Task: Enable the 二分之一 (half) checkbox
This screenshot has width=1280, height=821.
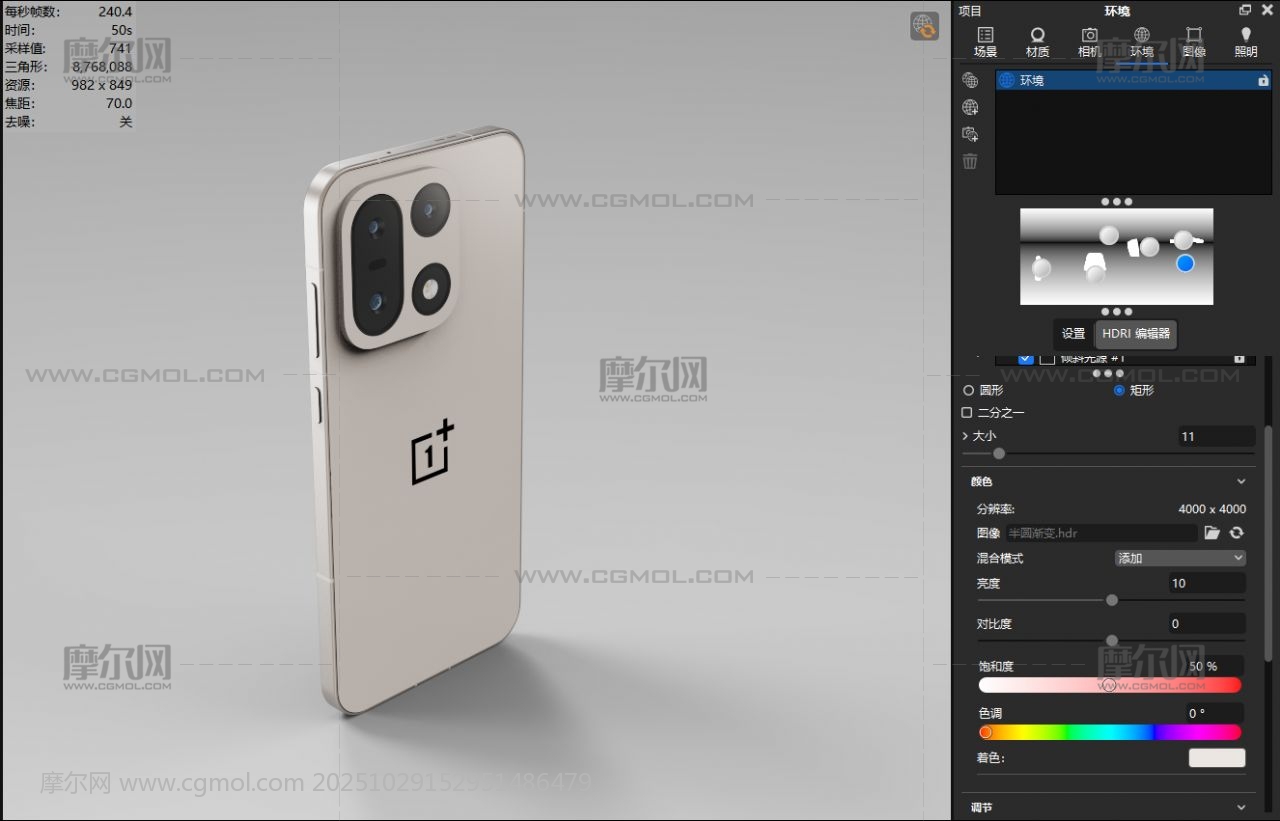Action: [x=967, y=412]
